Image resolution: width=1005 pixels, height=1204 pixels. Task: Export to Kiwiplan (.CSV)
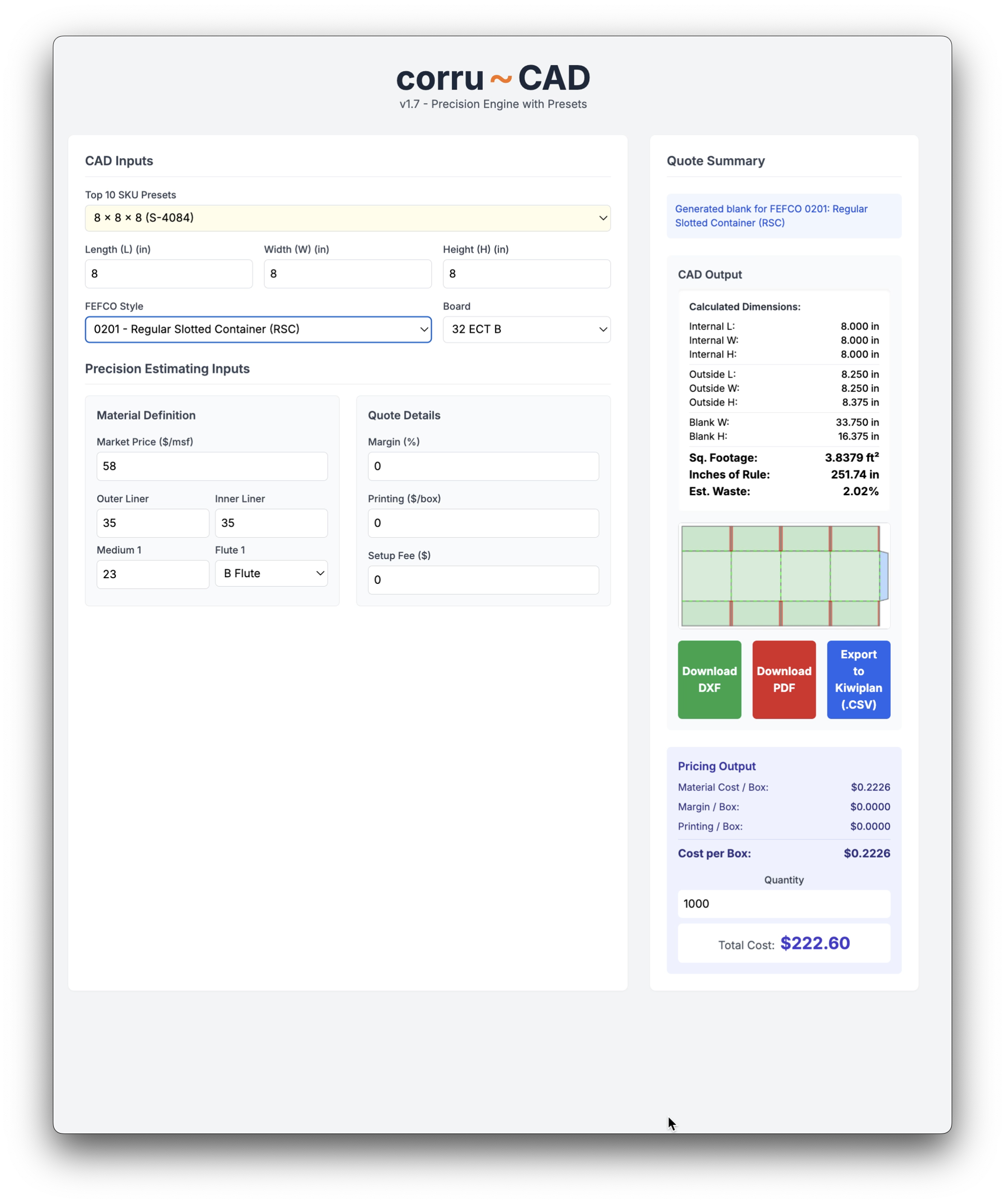click(x=858, y=680)
